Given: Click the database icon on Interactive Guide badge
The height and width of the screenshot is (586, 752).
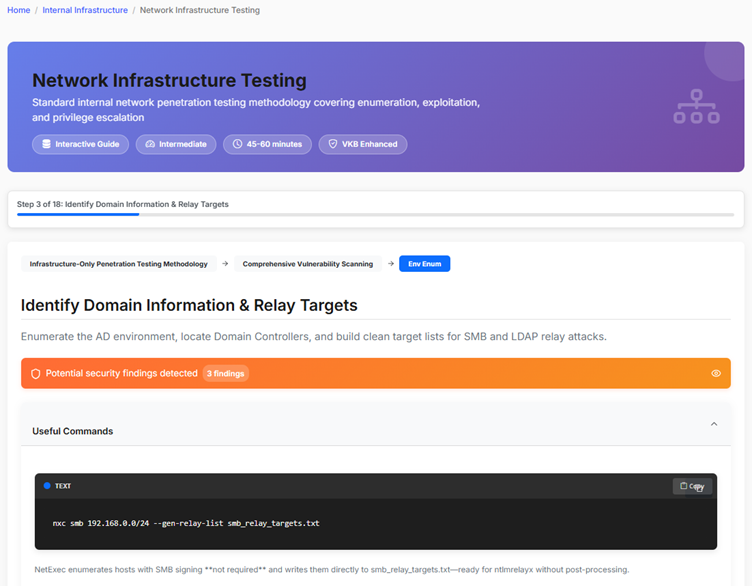Looking at the screenshot, I should pyautogui.click(x=45, y=144).
